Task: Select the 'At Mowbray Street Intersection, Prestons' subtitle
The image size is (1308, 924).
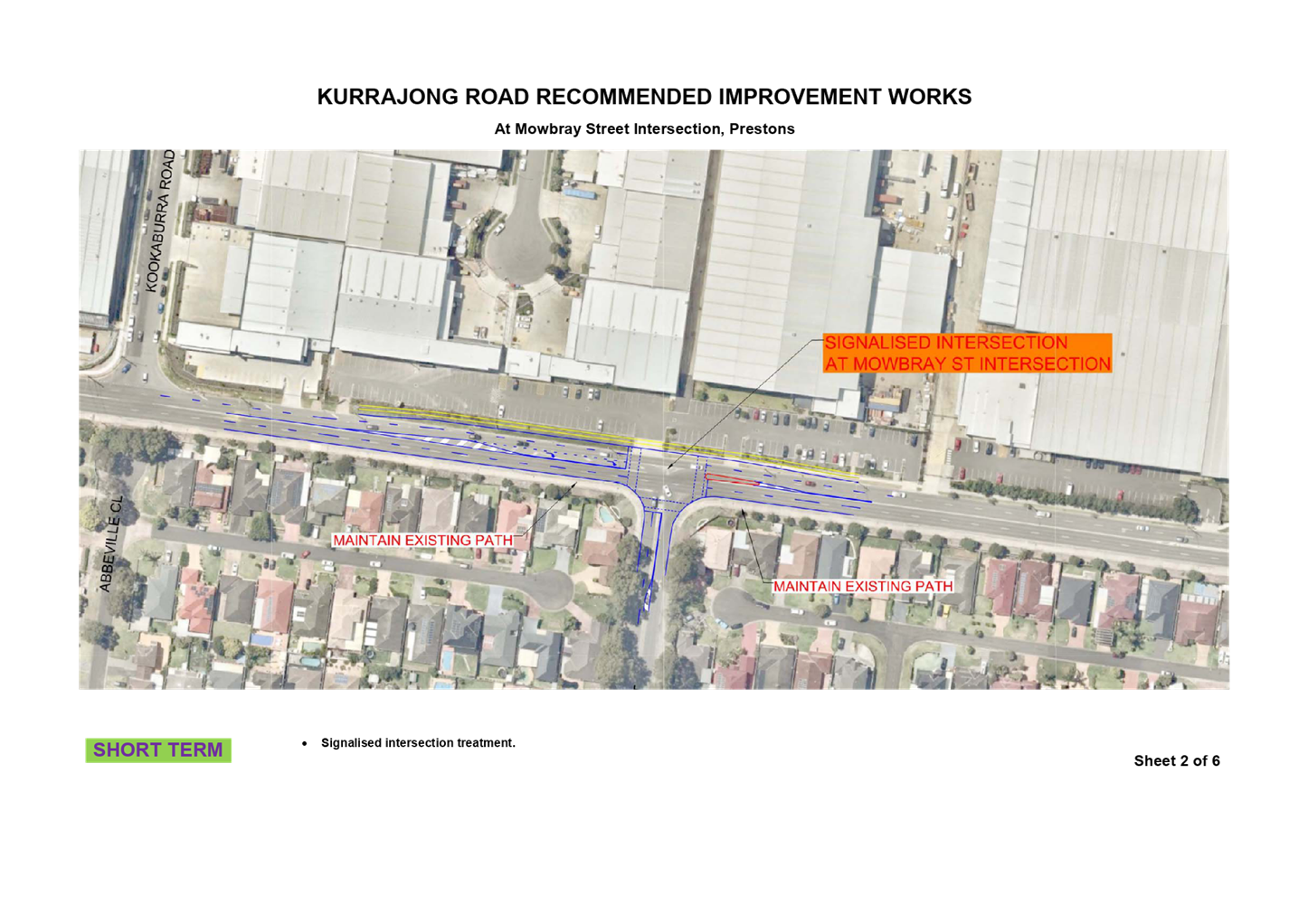Action: (x=644, y=129)
